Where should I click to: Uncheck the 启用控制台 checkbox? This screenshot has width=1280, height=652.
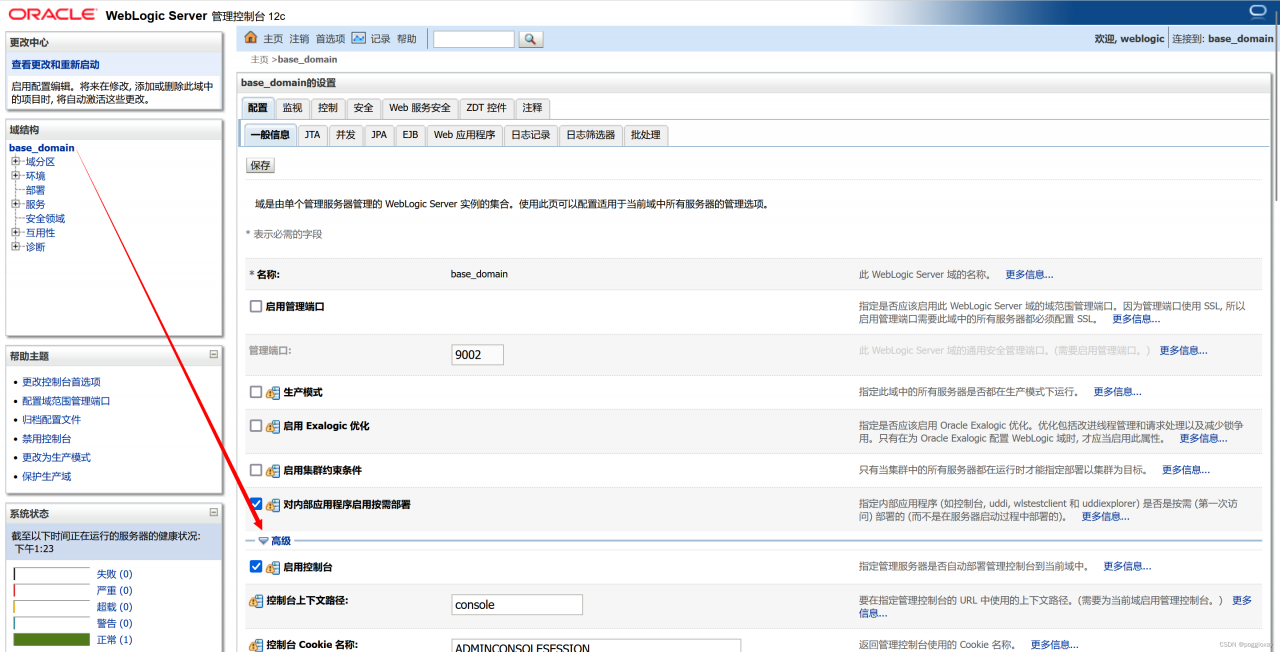pyautogui.click(x=256, y=566)
